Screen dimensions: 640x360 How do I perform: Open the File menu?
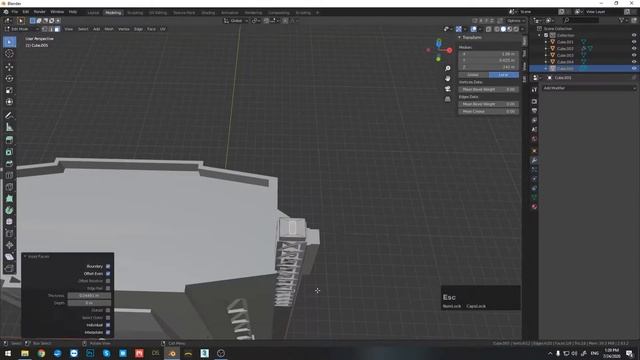15,12
